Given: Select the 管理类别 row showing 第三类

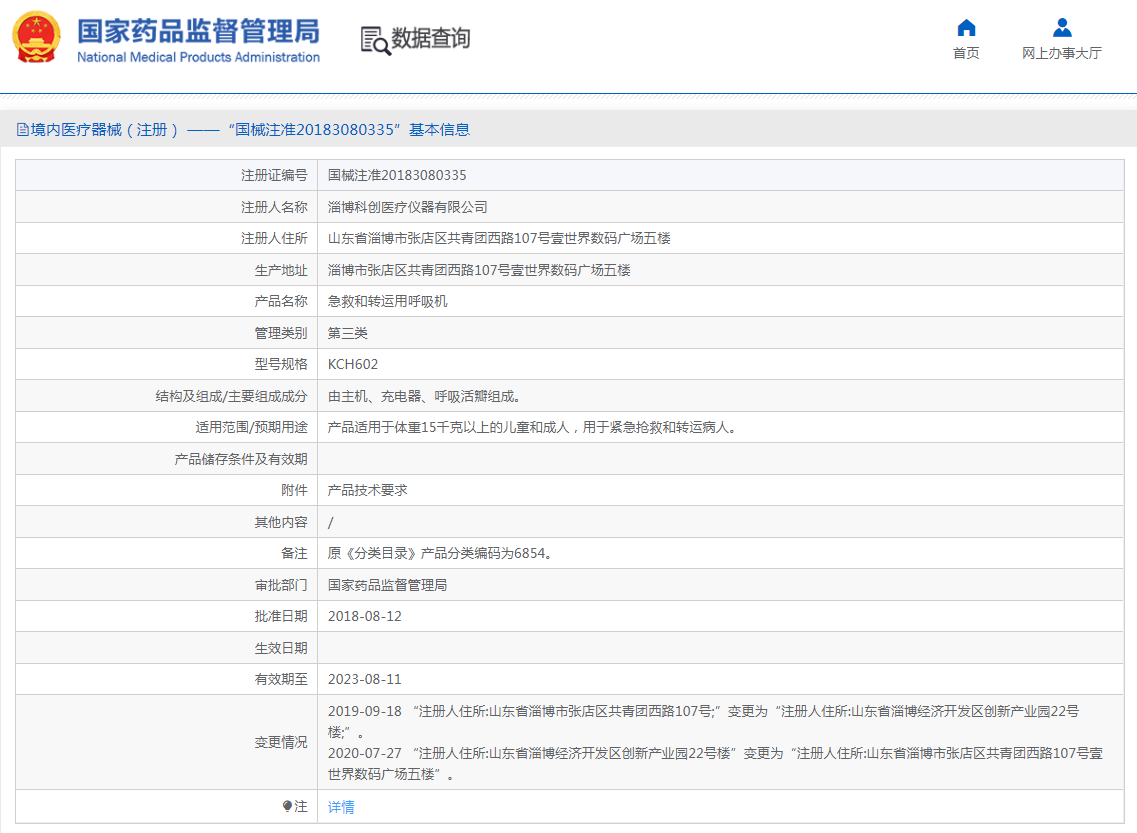Looking at the screenshot, I should [x=347, y=332].
